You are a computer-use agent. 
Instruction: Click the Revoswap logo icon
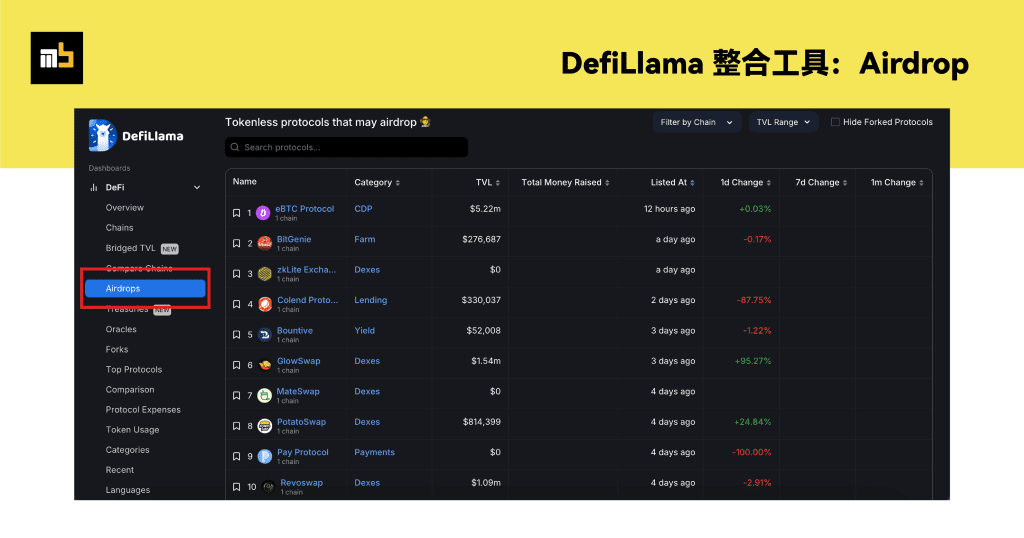(268, 487)
